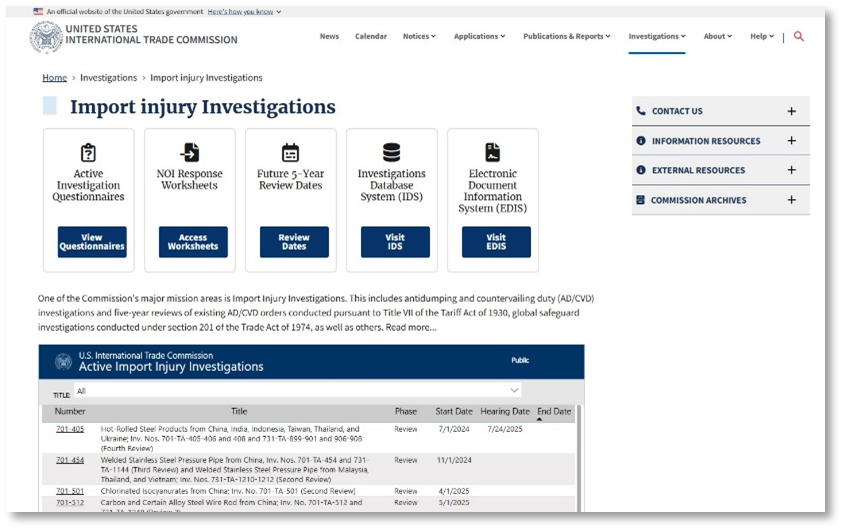The height and width of the screenshot is (531, 844).
Task: Open investigation 701-501 link
Action: (x=70, y=491)
